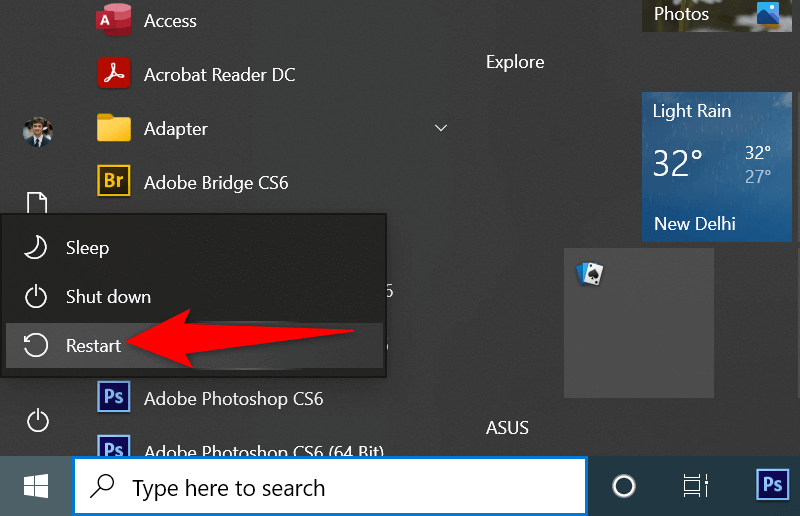Open the Solitaire cards tile

pos(638,323)
